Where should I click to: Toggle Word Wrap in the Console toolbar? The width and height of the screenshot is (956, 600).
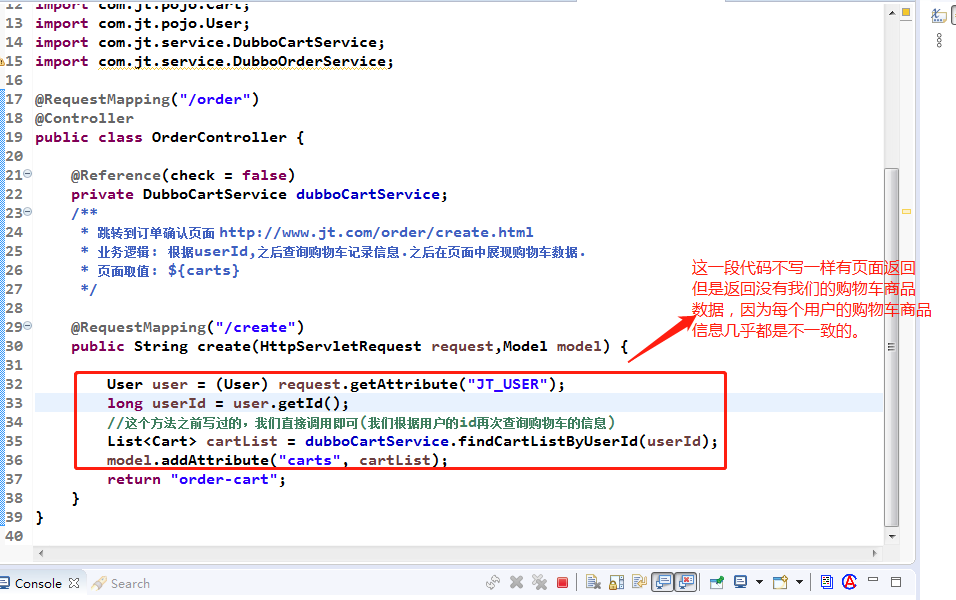(x=639, y=583)
